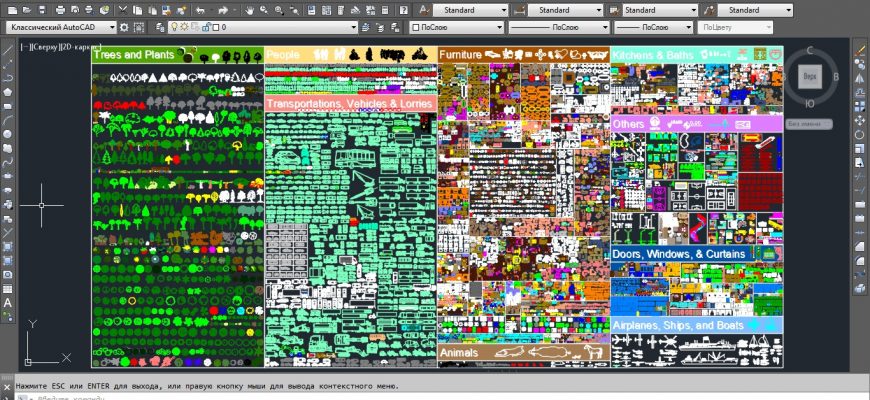Viewport: 870px width, 400px height.
Task: Open the Layer Properties Manager icon
Action: click(157, 27)
